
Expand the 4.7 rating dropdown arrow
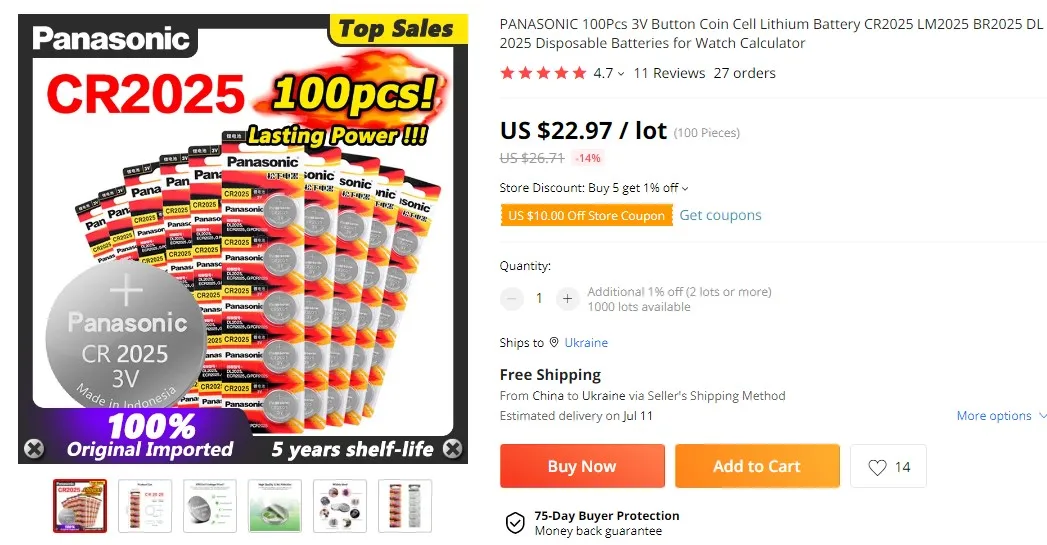click(621, 73)
